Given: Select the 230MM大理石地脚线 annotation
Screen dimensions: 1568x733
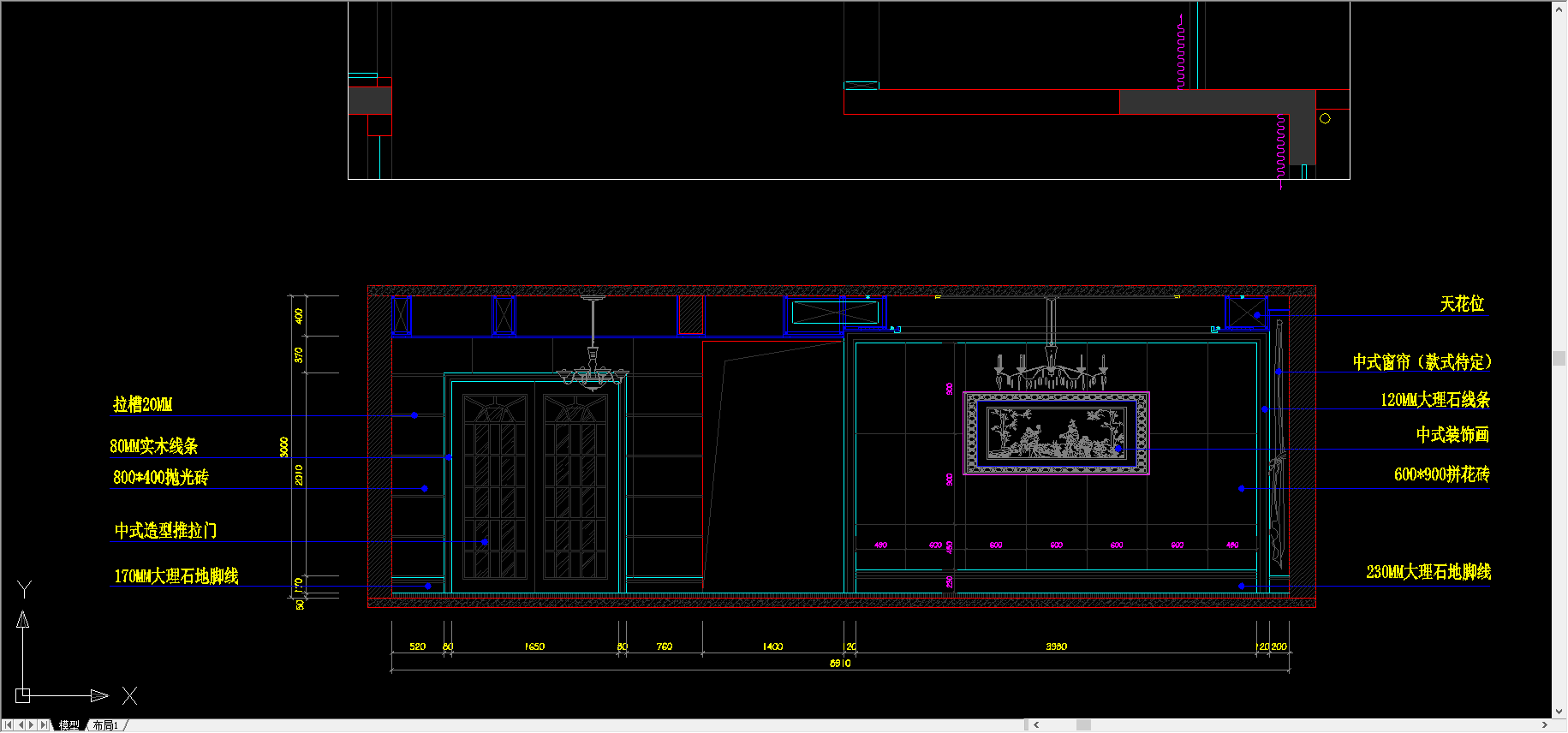Looking at the screenshot, I should point(1428,572).
